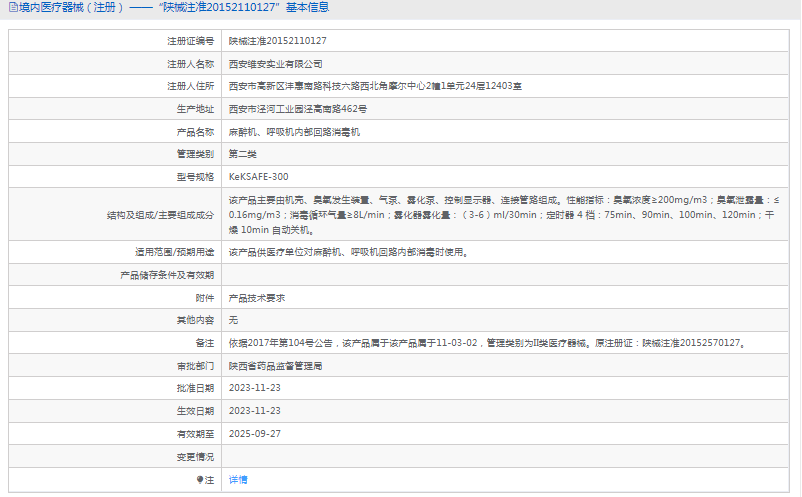Click approval department 陕西省药品监督管理局

pos(275,366)
